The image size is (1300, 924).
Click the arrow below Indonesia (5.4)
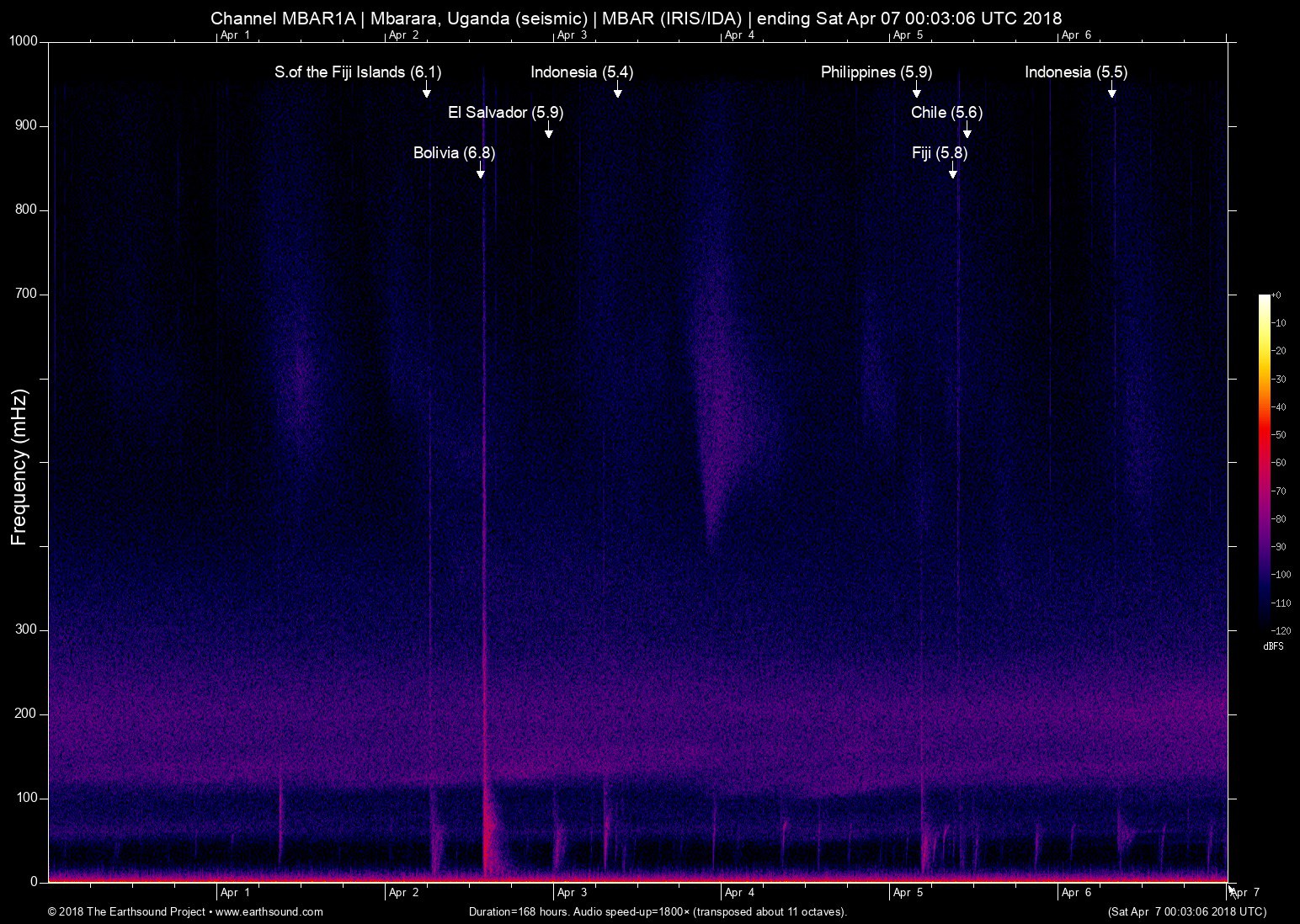(617, 91)
